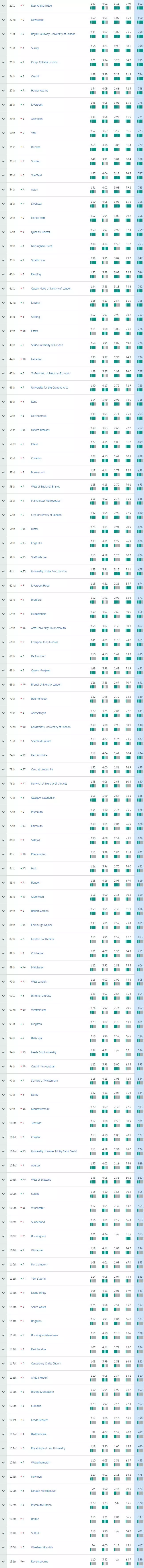The height and width of the screenshot is (1568, 144).
Task: Select the Bradford university link
Action: pyautogui.click(x=37, y=600)
